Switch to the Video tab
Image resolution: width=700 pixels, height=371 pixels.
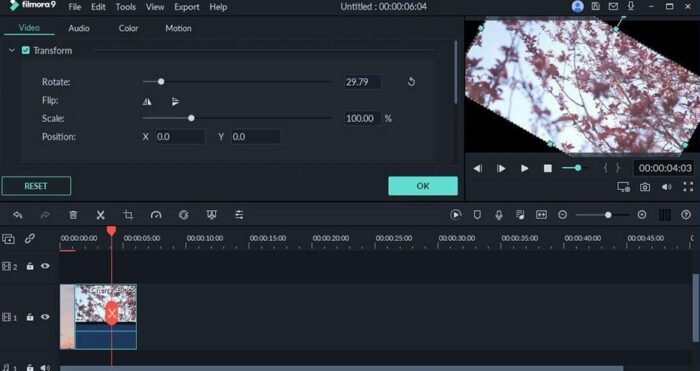(29, 28)
